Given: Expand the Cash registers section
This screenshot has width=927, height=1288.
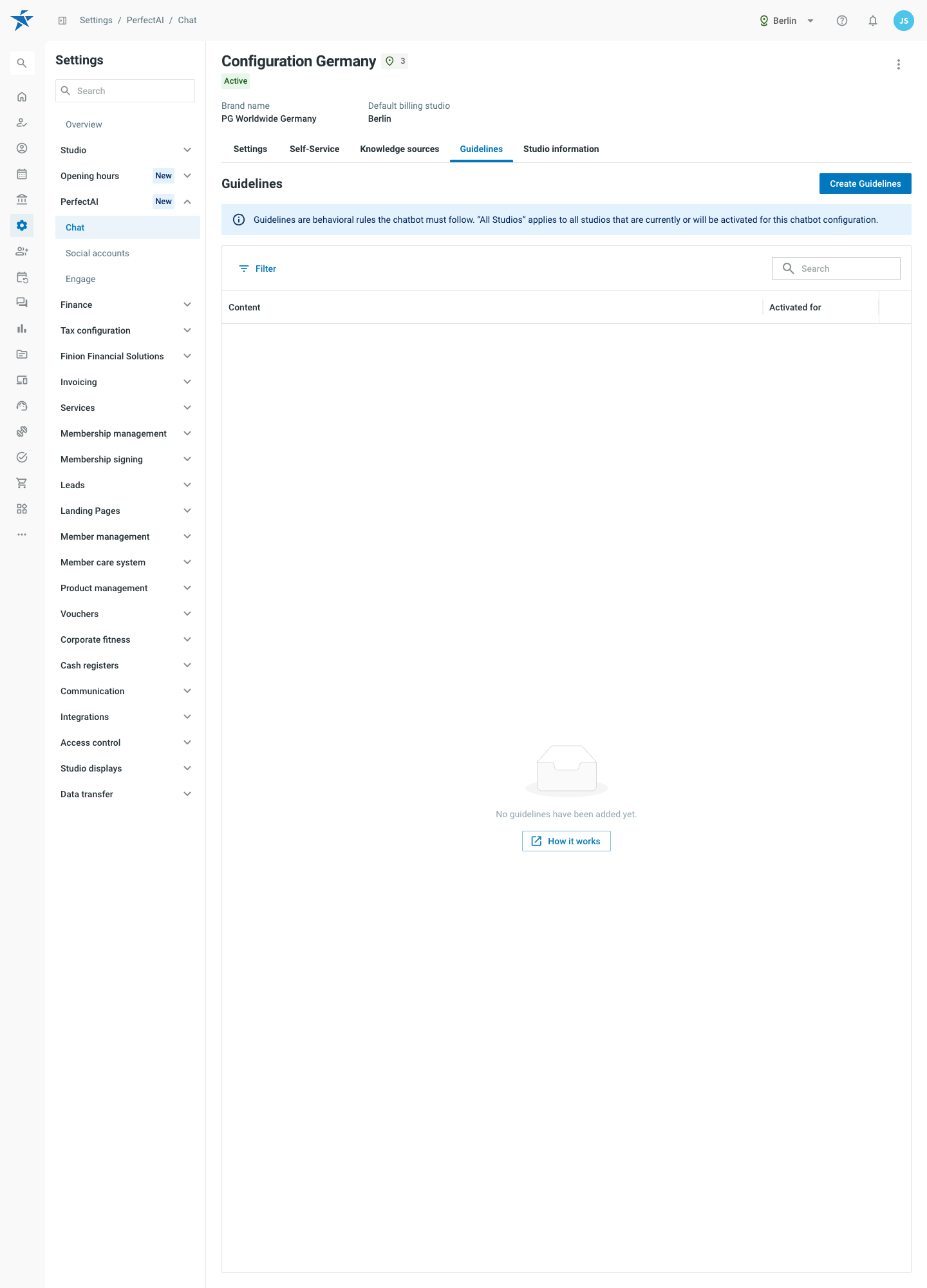Looking at the screenshot, I should [x=127, y=665].
